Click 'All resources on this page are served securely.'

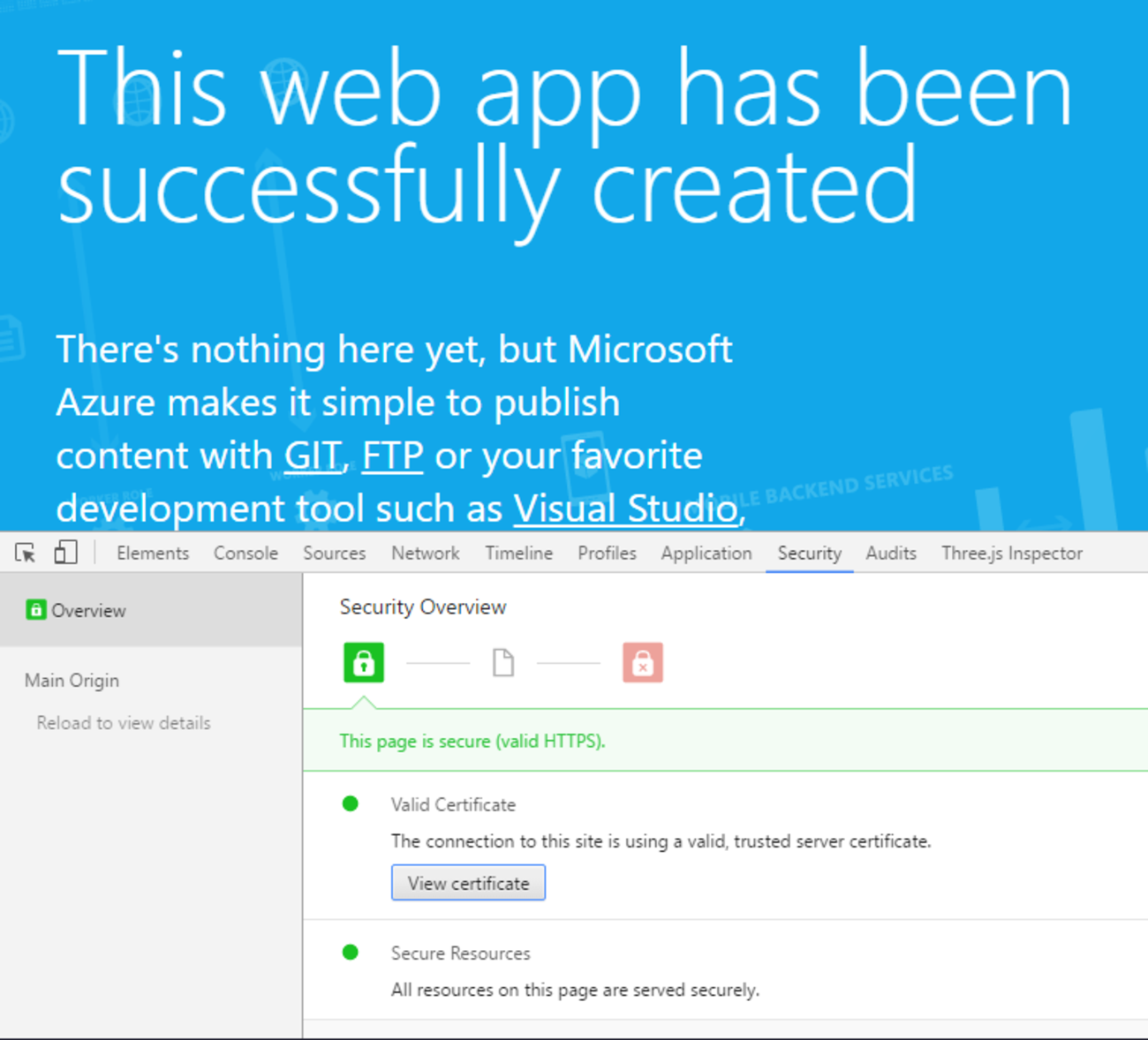click(x=575, y=990)
